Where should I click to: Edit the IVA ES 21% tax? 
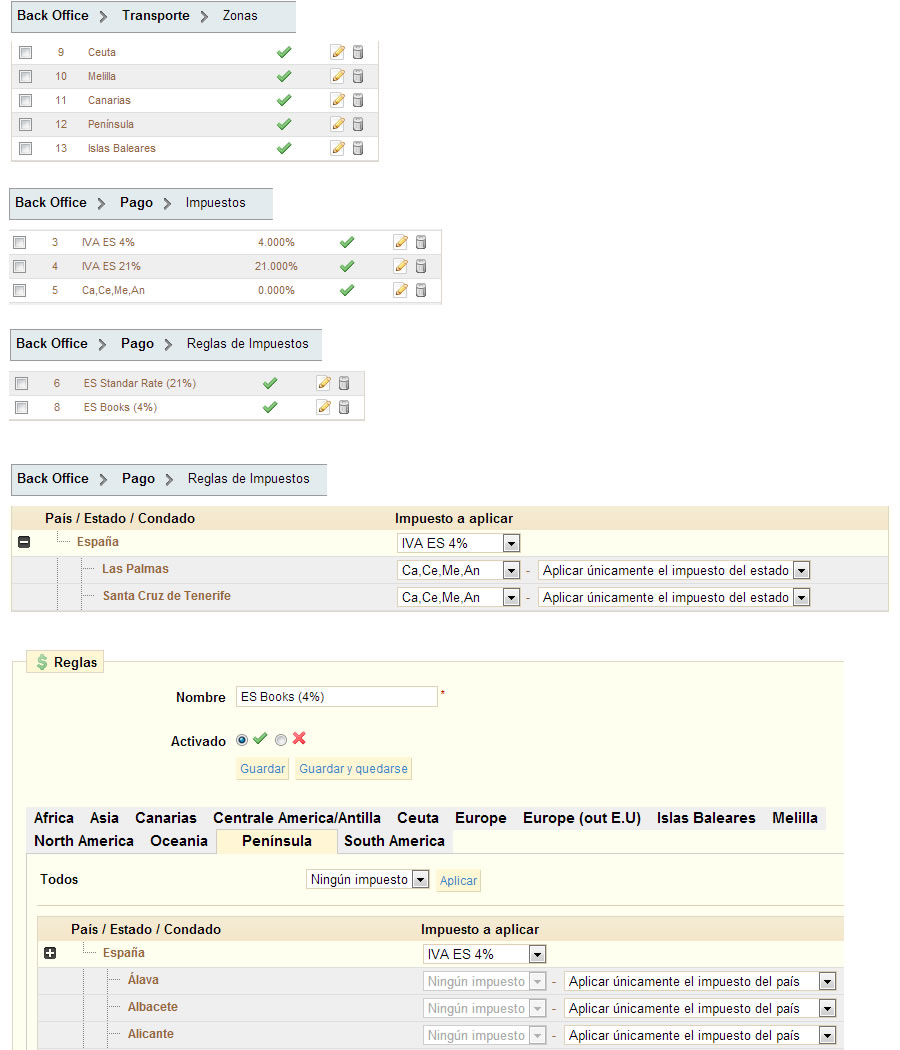pyautogui.click(x=400, y=267)
